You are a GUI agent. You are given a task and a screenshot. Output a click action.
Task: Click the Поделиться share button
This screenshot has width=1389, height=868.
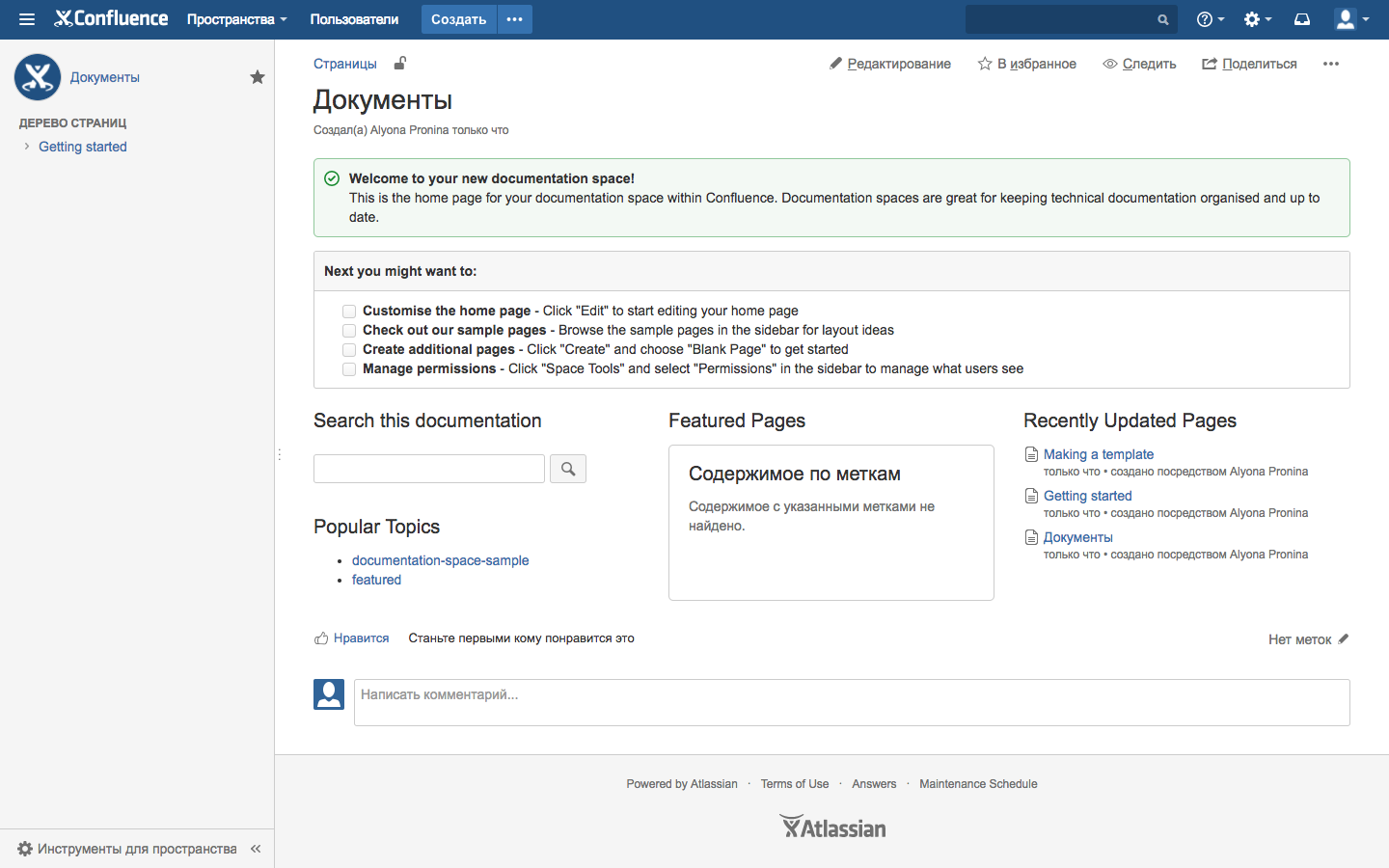(x=1249, y=64)
